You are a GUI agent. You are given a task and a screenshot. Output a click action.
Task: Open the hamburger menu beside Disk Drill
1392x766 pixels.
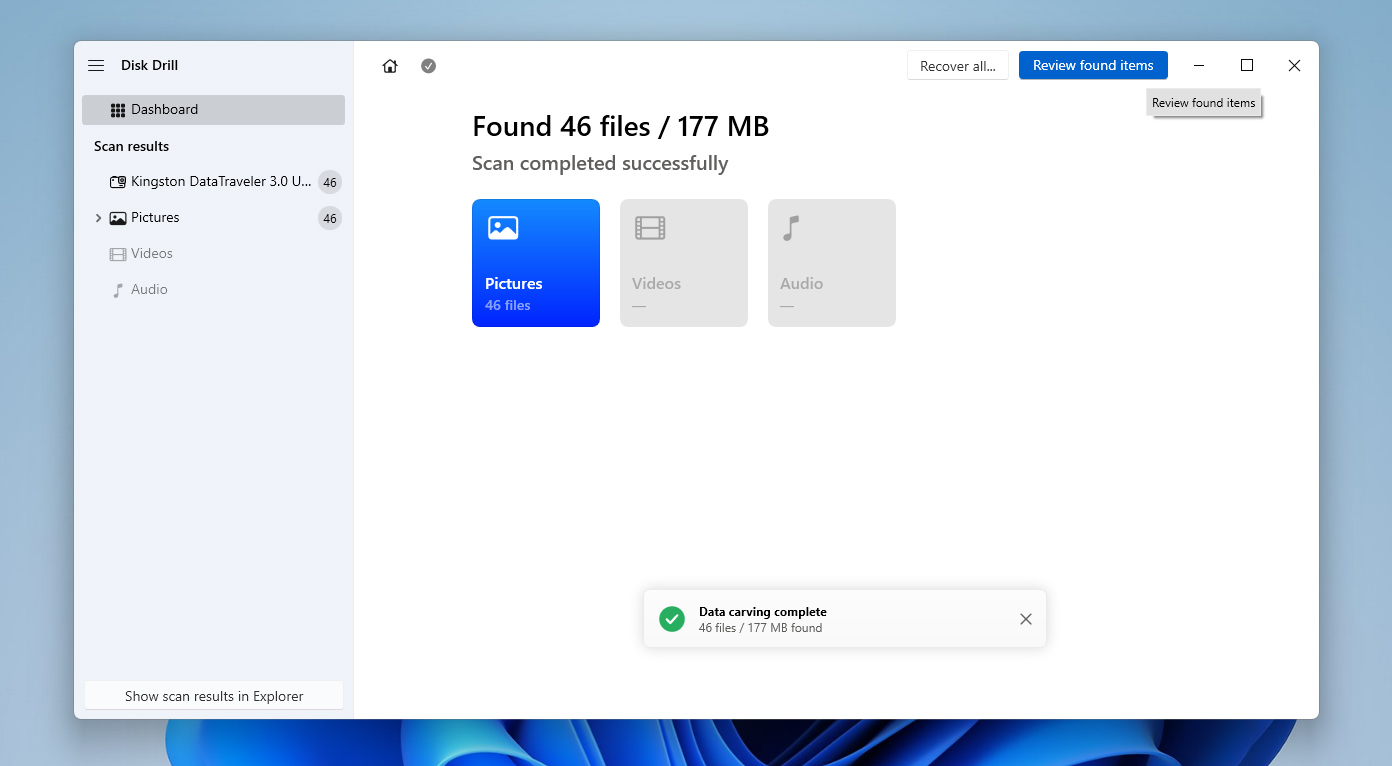(x=96, y=66)
